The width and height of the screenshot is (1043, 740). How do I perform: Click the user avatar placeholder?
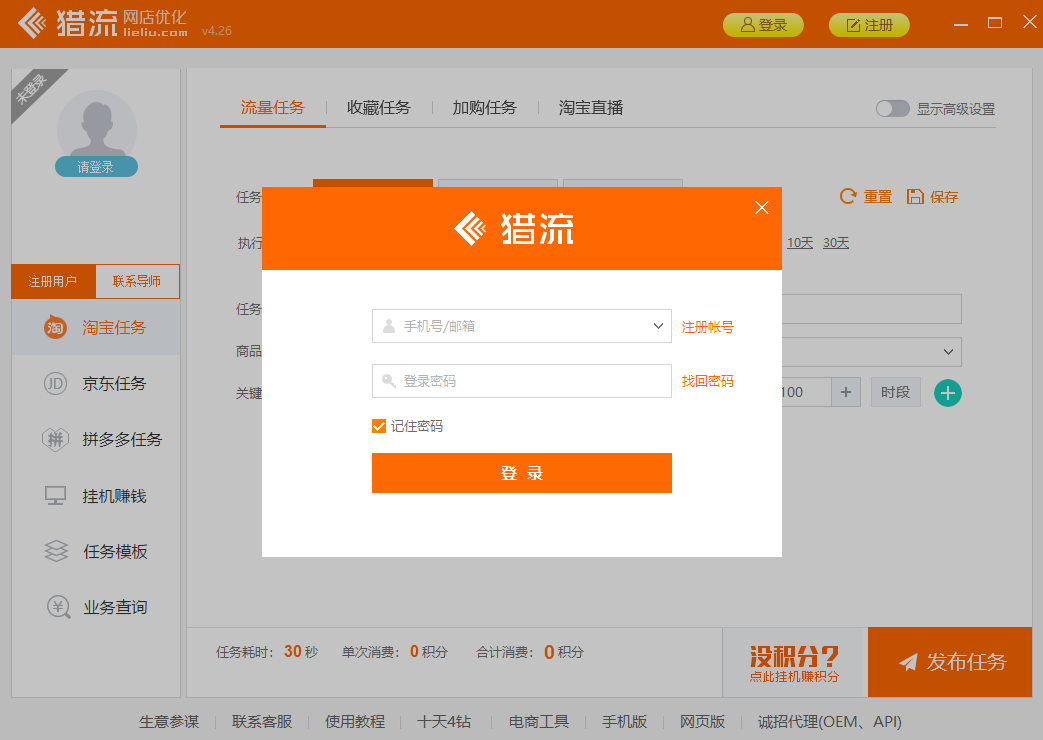point(96,126)
